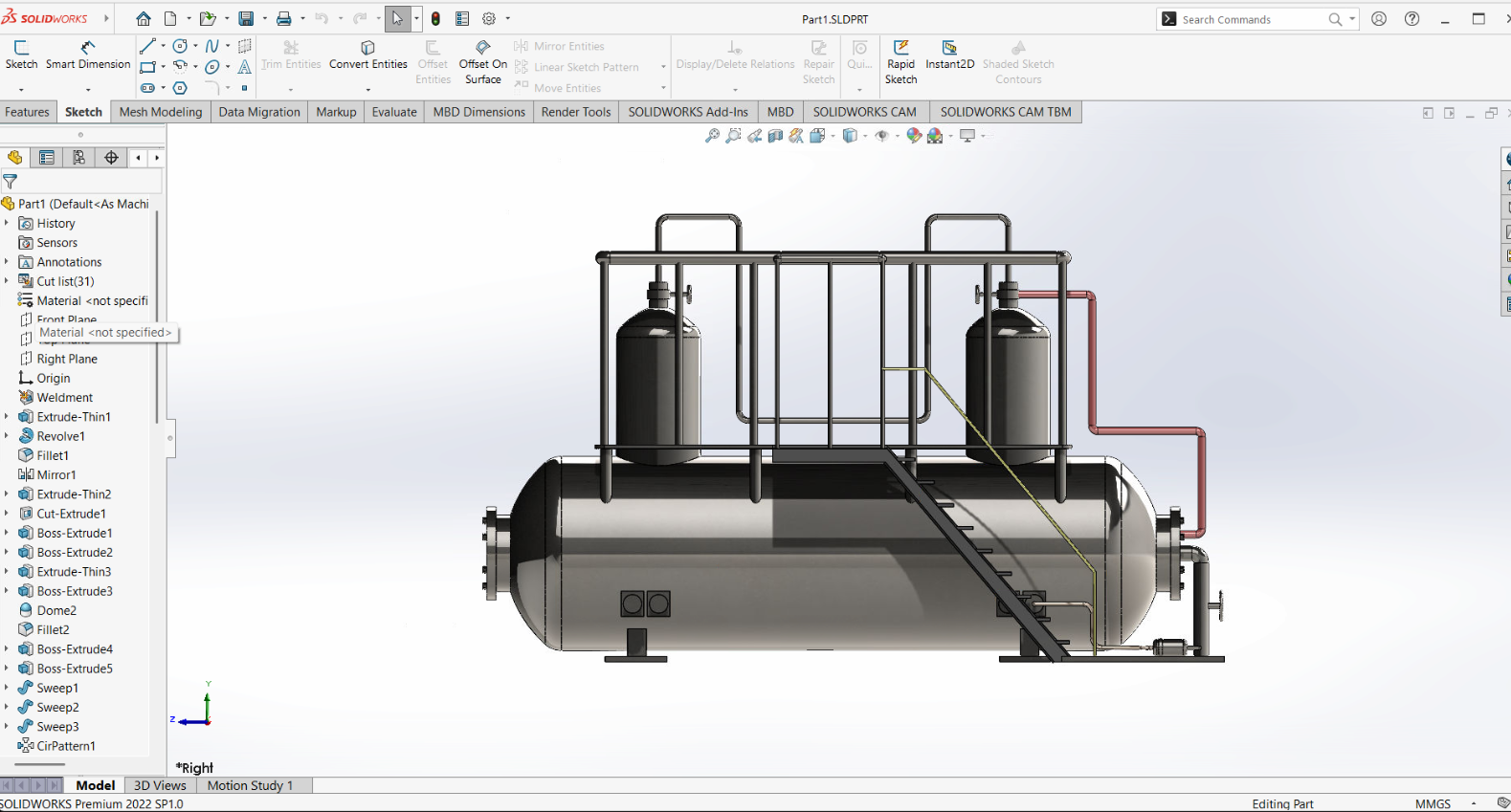Open DimXpertManager crosshair tab
Viewport: 1511px width, 812px height.
tap(112, 158)
